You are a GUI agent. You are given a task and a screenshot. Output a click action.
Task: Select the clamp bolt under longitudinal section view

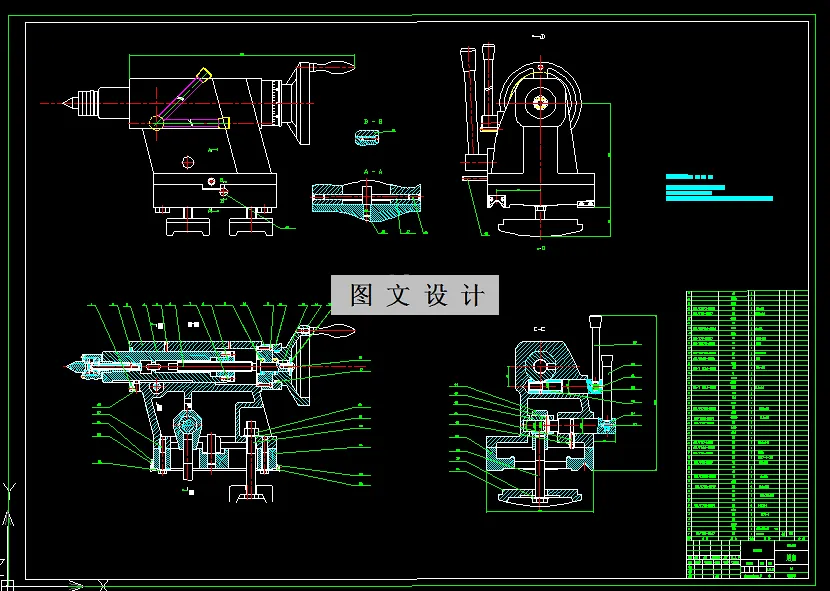[x=251, y=461]
